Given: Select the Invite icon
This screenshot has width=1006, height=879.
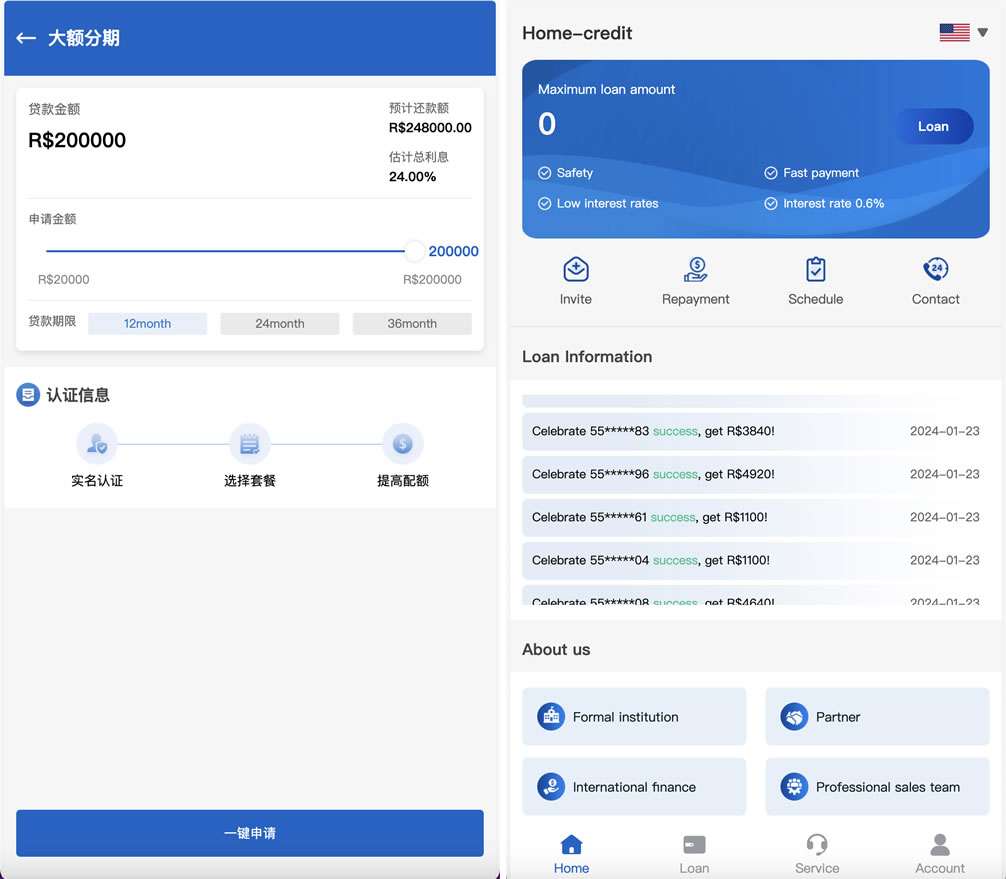Looking at the screenshot, I should (576, 271).
